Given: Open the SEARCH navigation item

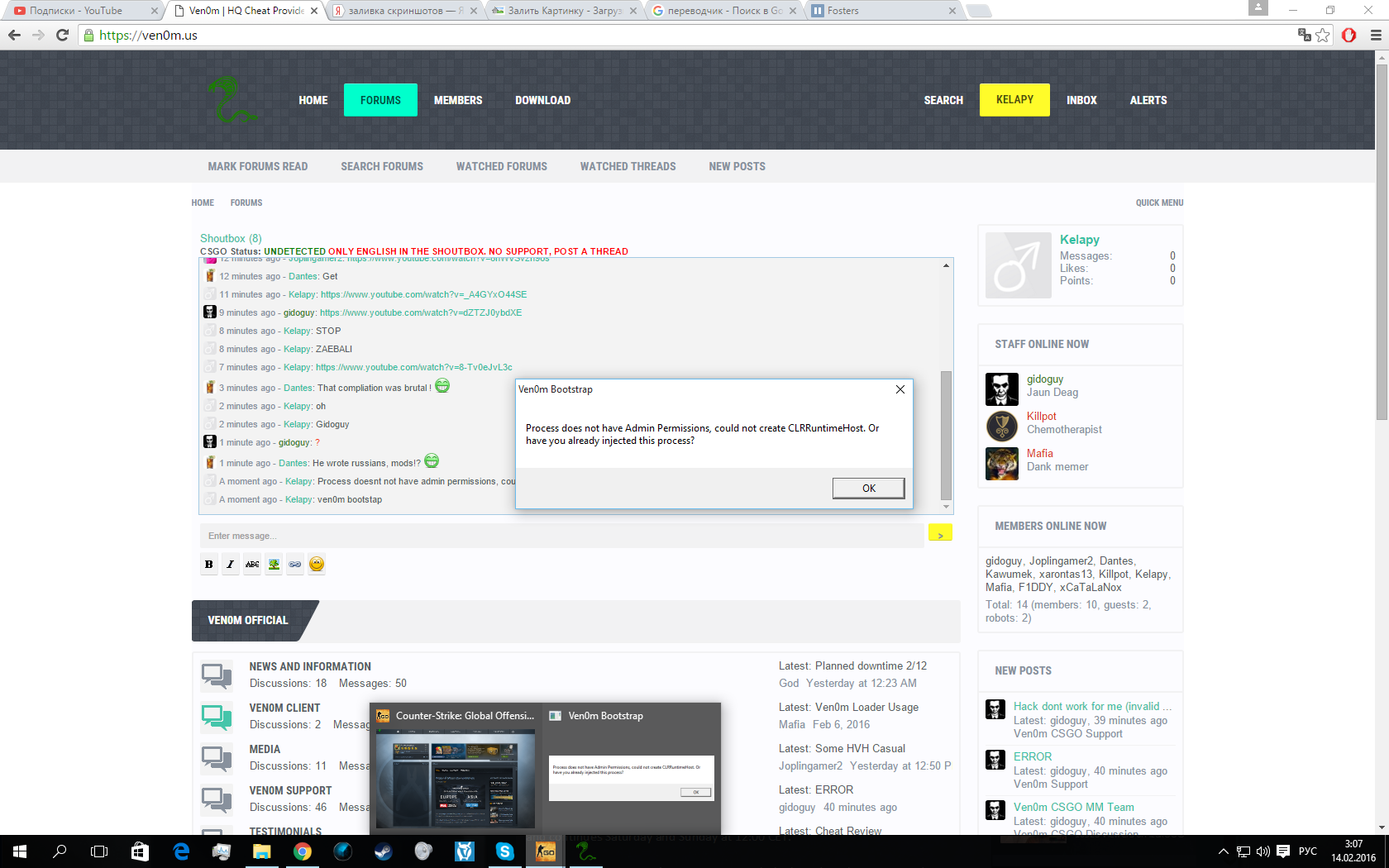Looking at the screenshot, I should 943,100.
